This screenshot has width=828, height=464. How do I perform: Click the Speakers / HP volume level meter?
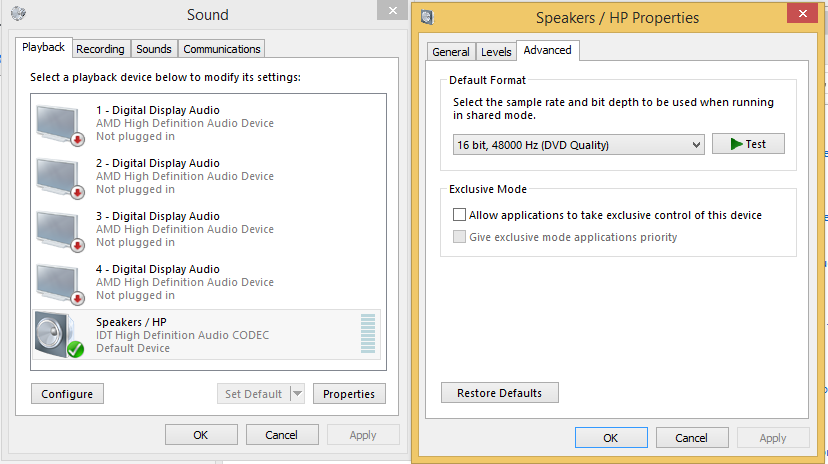pyautogui.click(x=368, y=334)
